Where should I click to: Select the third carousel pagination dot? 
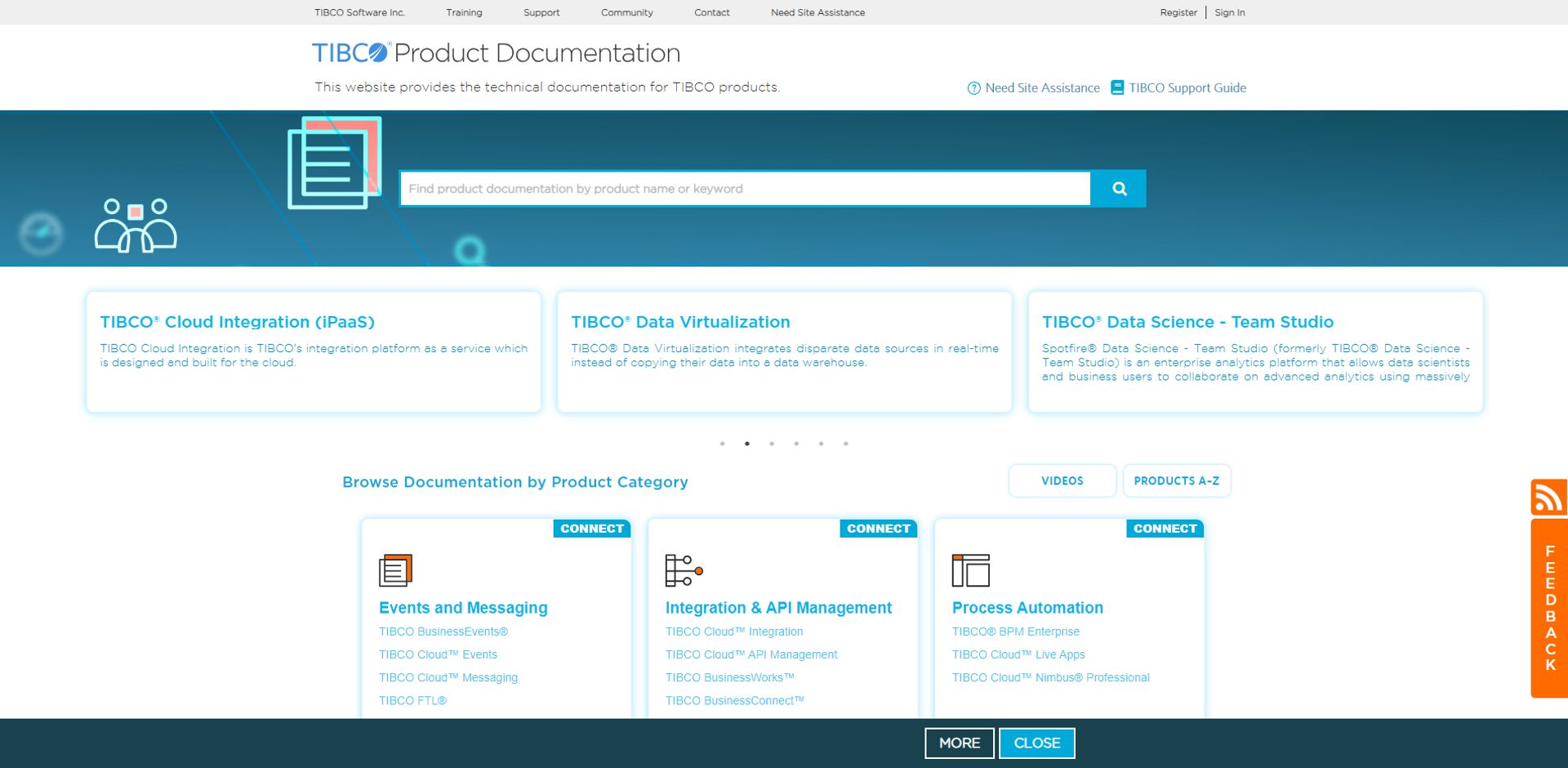[x=772, y=444]
